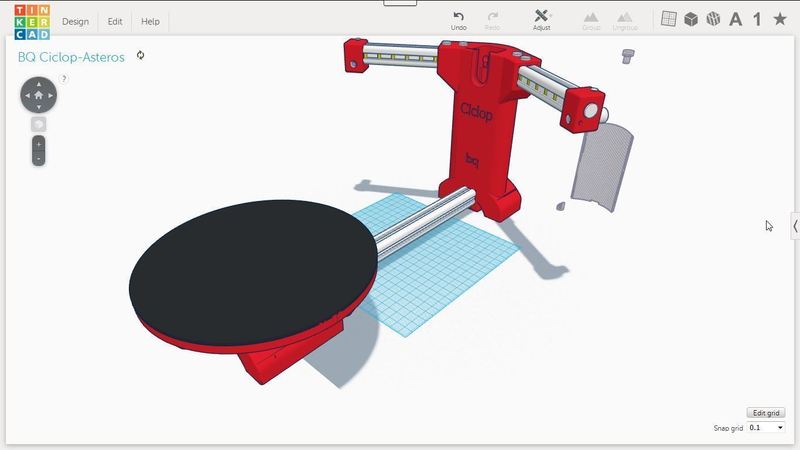Click the Group tool

[591, 21]
